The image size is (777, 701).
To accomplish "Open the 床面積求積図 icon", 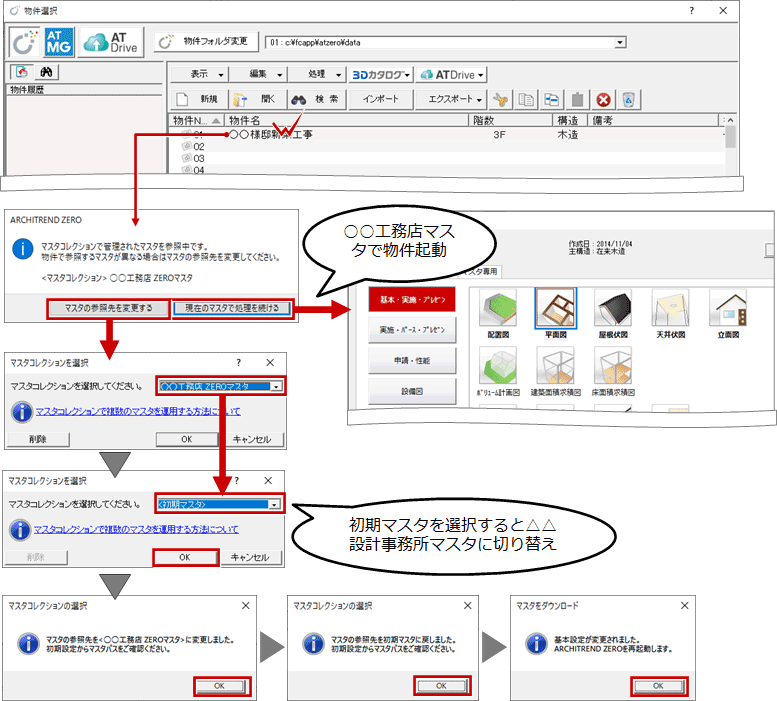I will click(613, 371).
